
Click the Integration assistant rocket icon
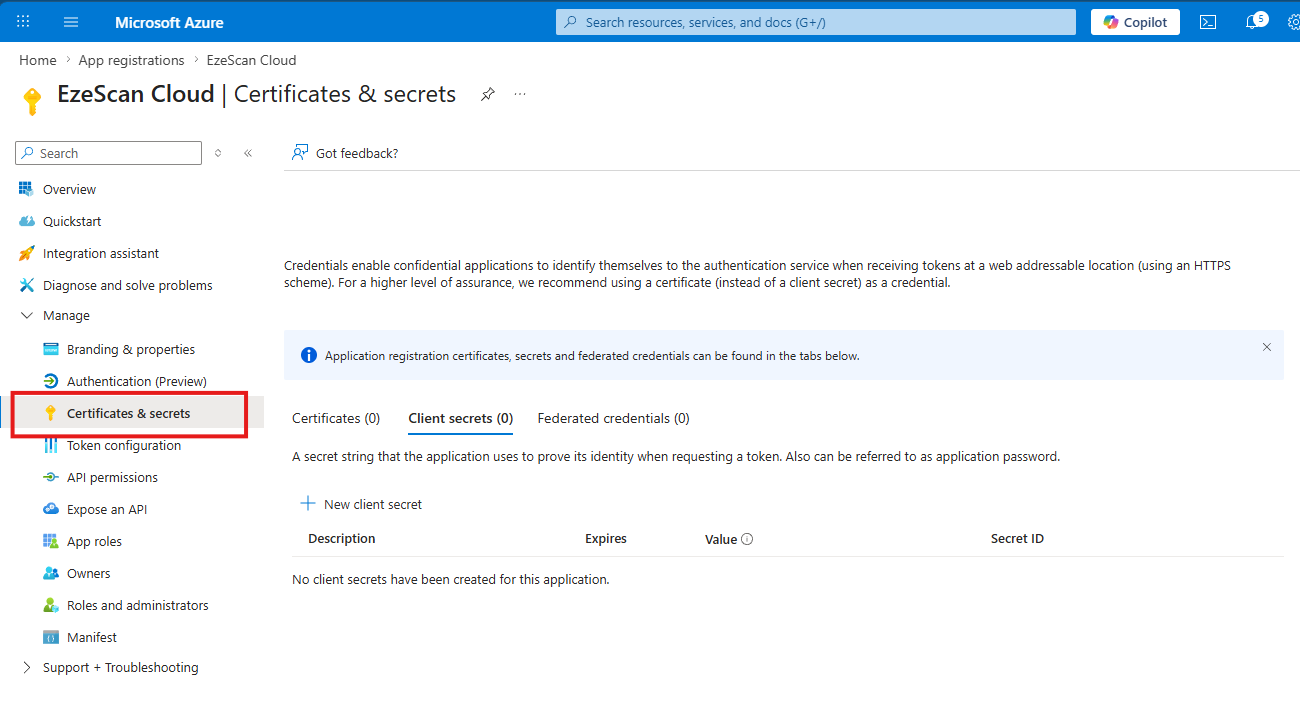point(26,253)
